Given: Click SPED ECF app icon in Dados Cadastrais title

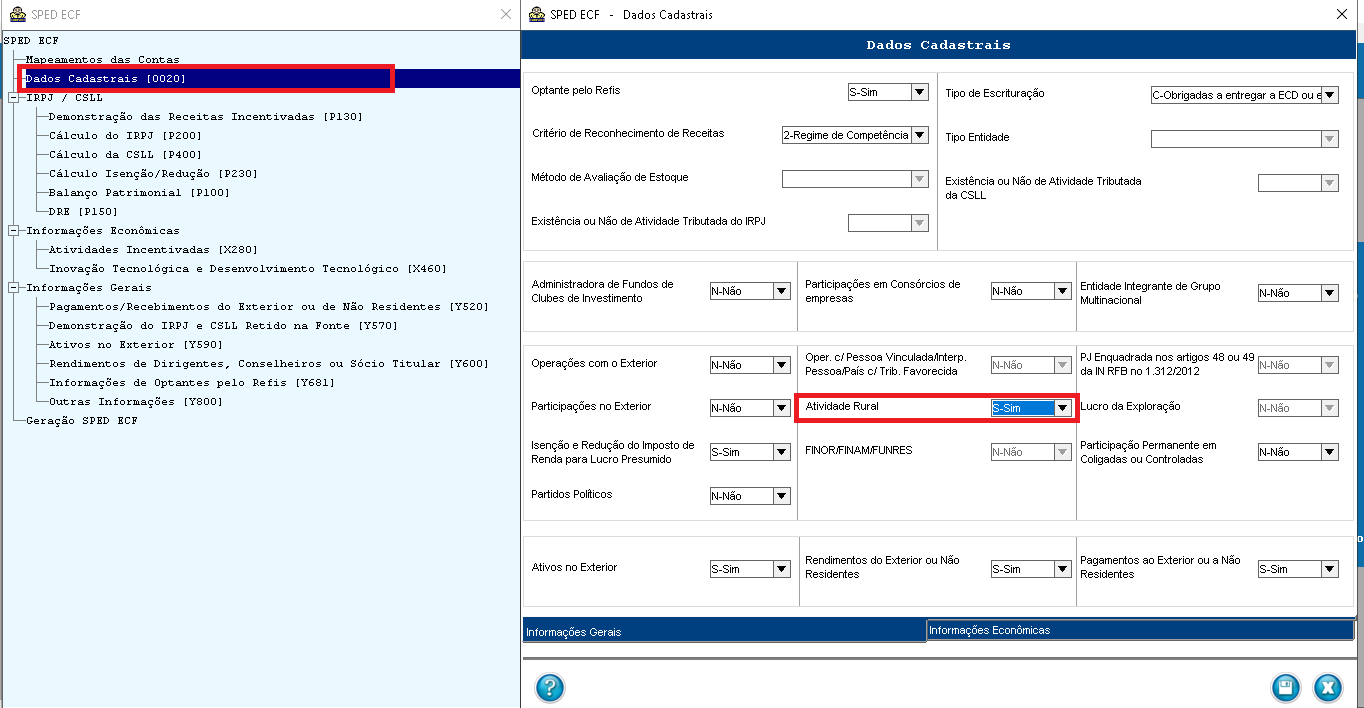Looking at the screenshot, I should coord(535,14).
